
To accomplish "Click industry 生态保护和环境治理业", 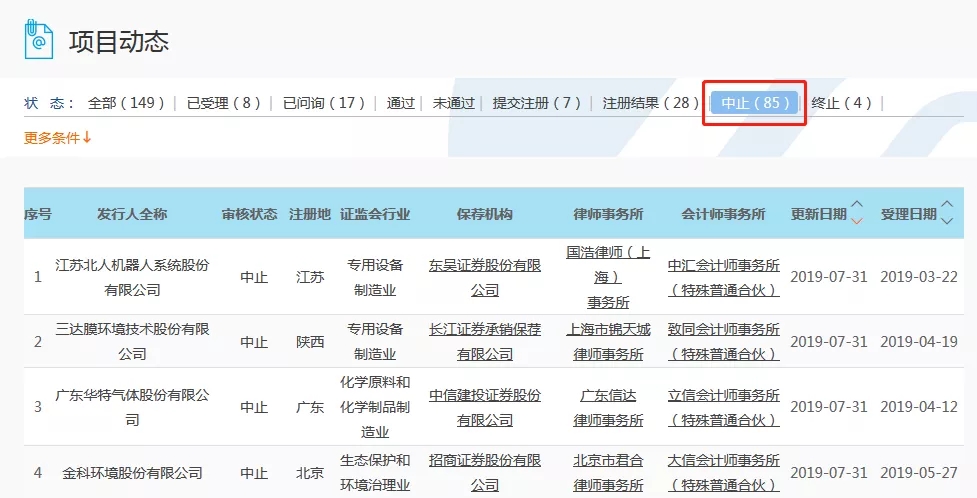I will pos(375,472).
